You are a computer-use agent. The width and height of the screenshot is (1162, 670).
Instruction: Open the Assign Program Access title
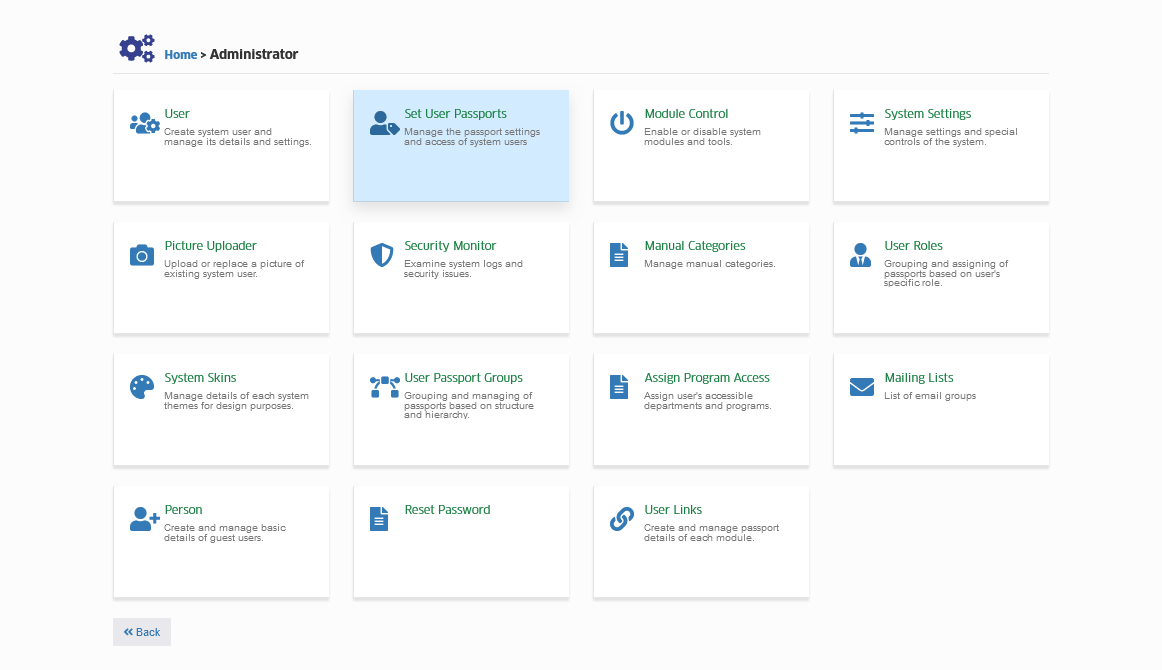(x=707, y=378)
